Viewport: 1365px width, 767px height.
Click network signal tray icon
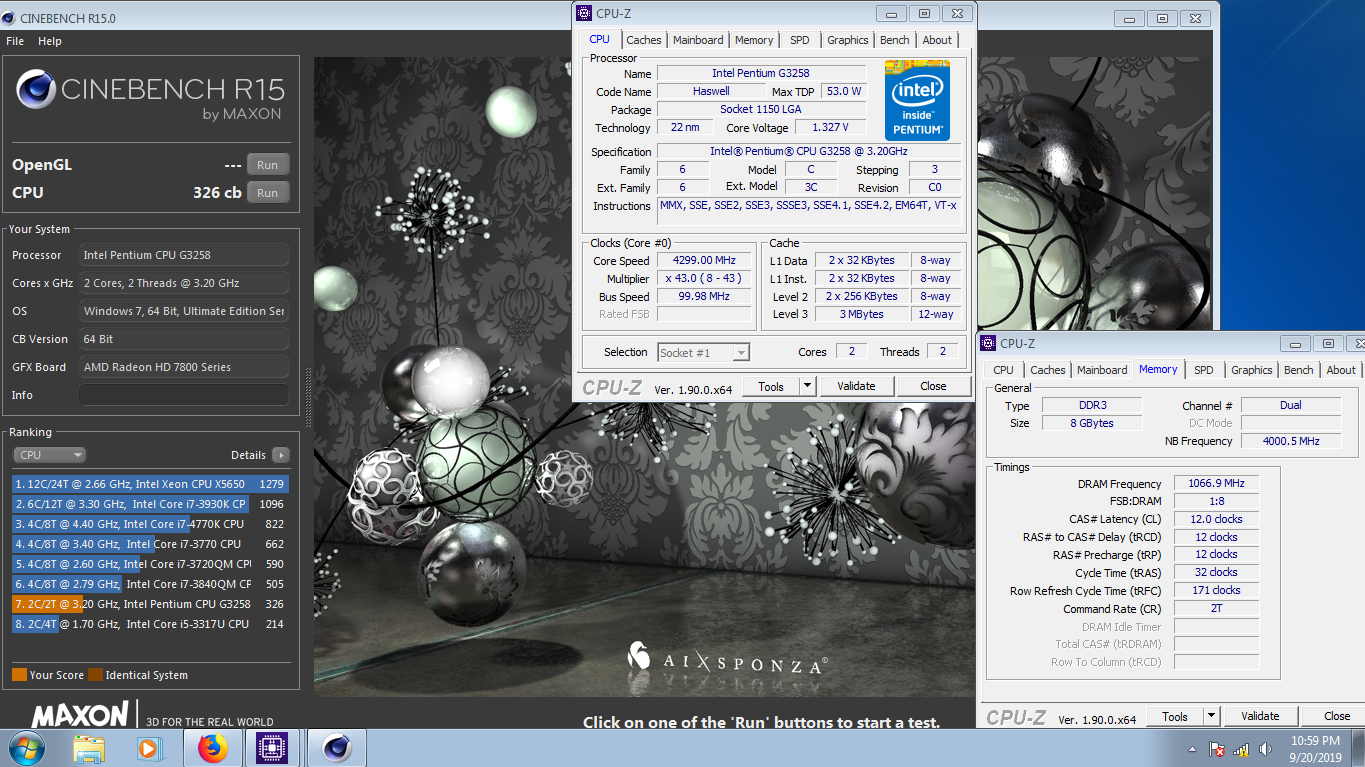1241,749
